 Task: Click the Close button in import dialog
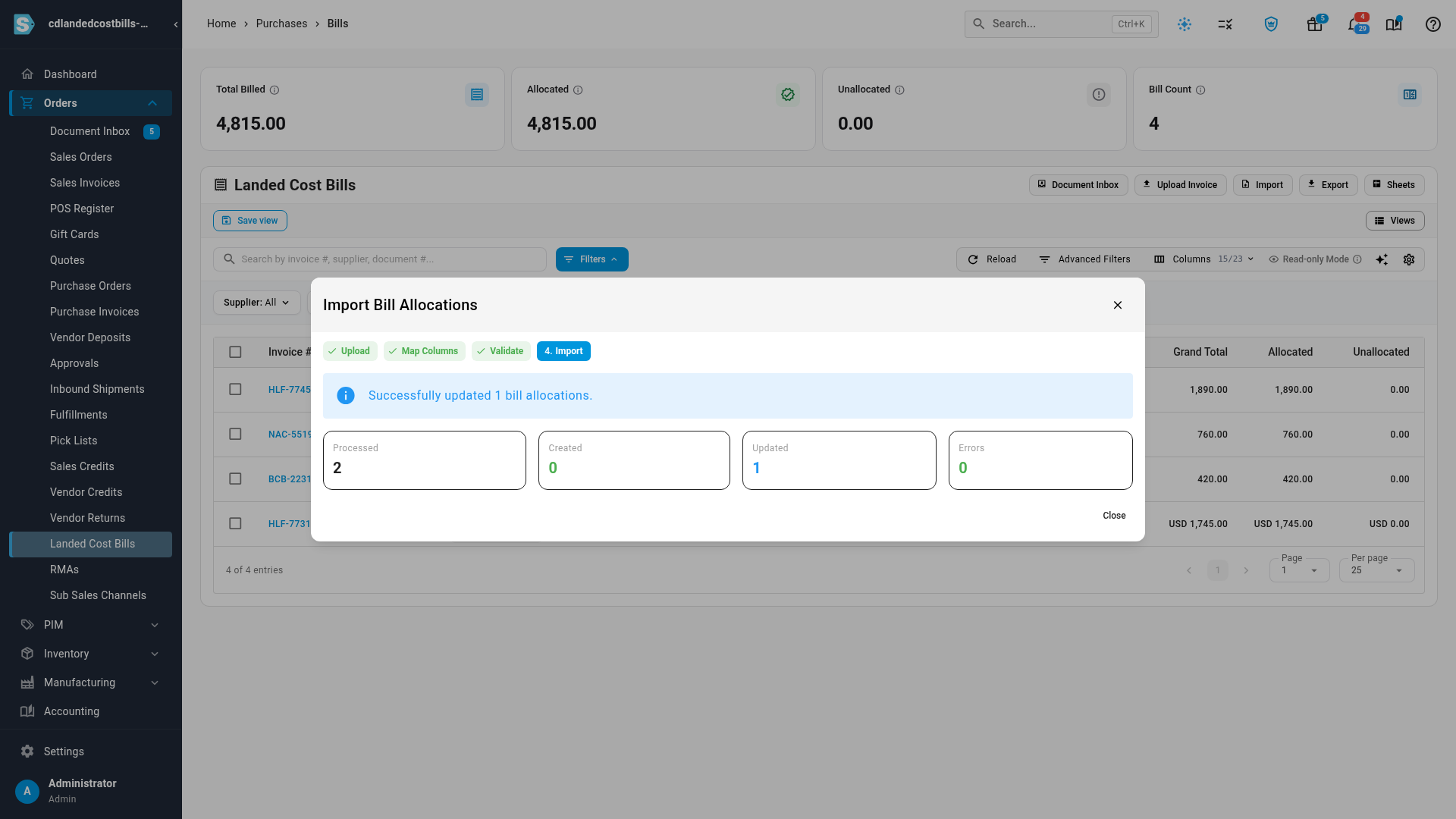click(1114, 516)
